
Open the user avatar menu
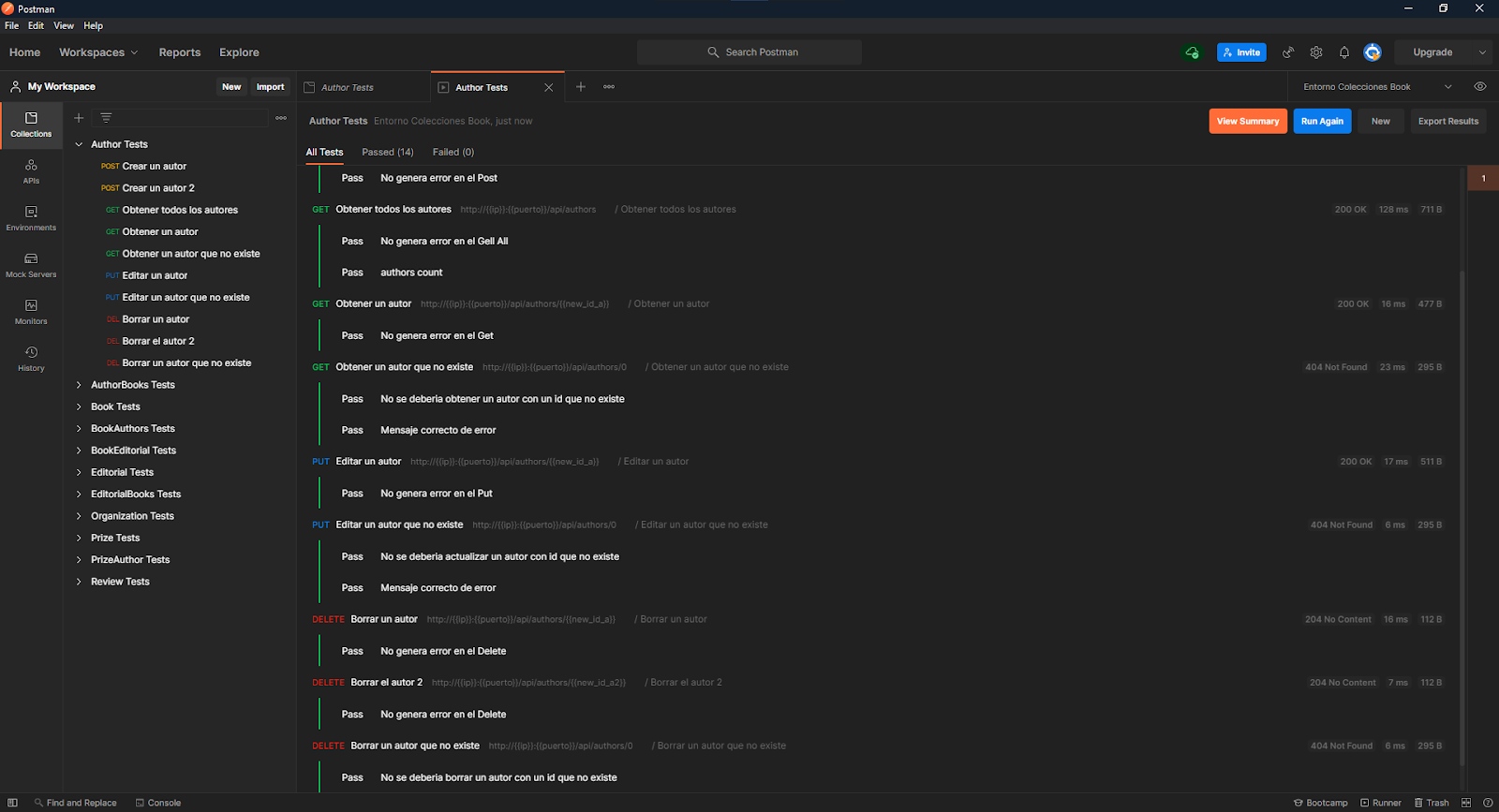[x=1373, y=52]
